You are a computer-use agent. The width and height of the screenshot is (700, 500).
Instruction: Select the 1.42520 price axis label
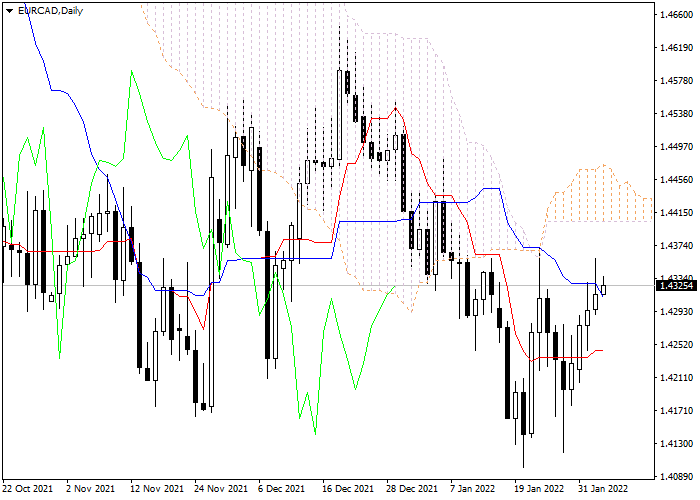click(677, 345)
